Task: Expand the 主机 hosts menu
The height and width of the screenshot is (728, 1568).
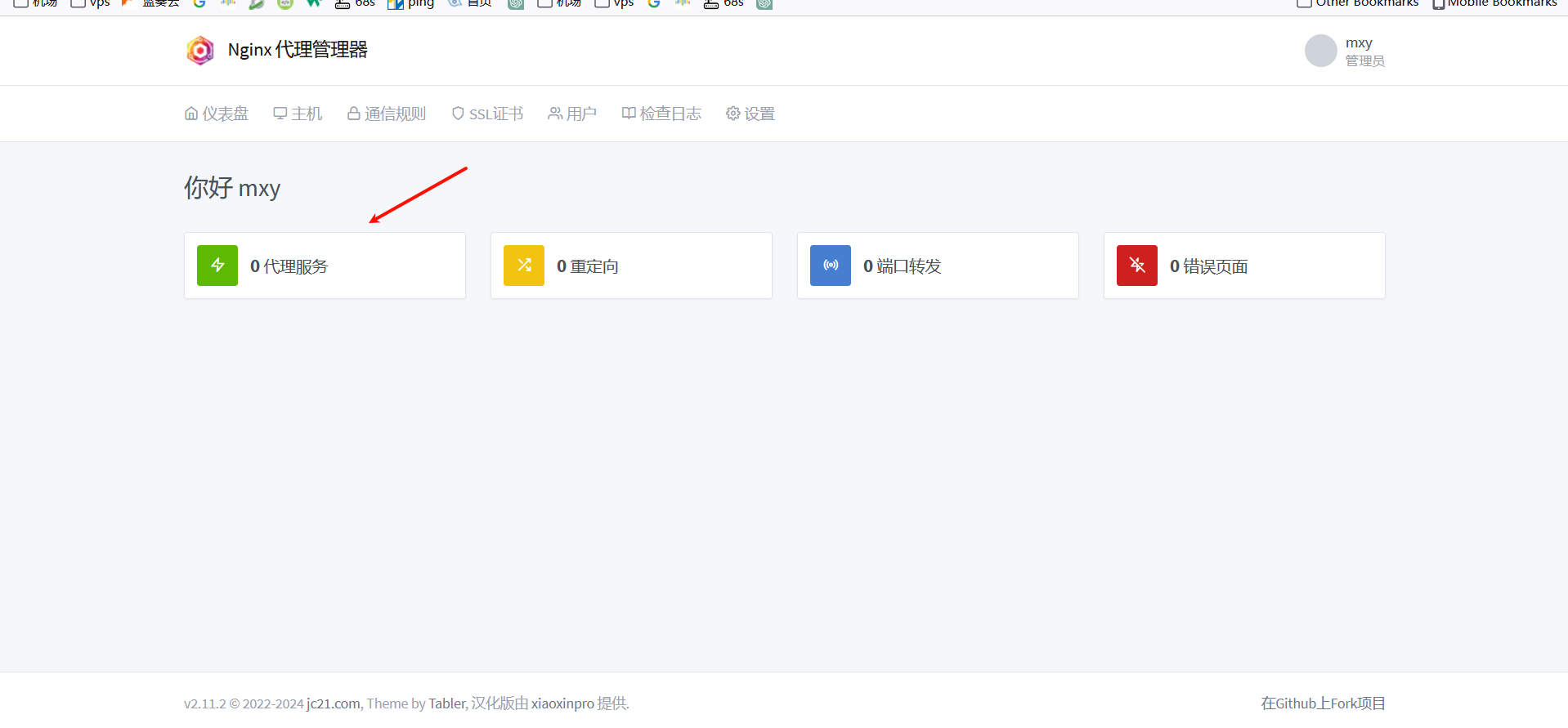Action: click(298, 114)
